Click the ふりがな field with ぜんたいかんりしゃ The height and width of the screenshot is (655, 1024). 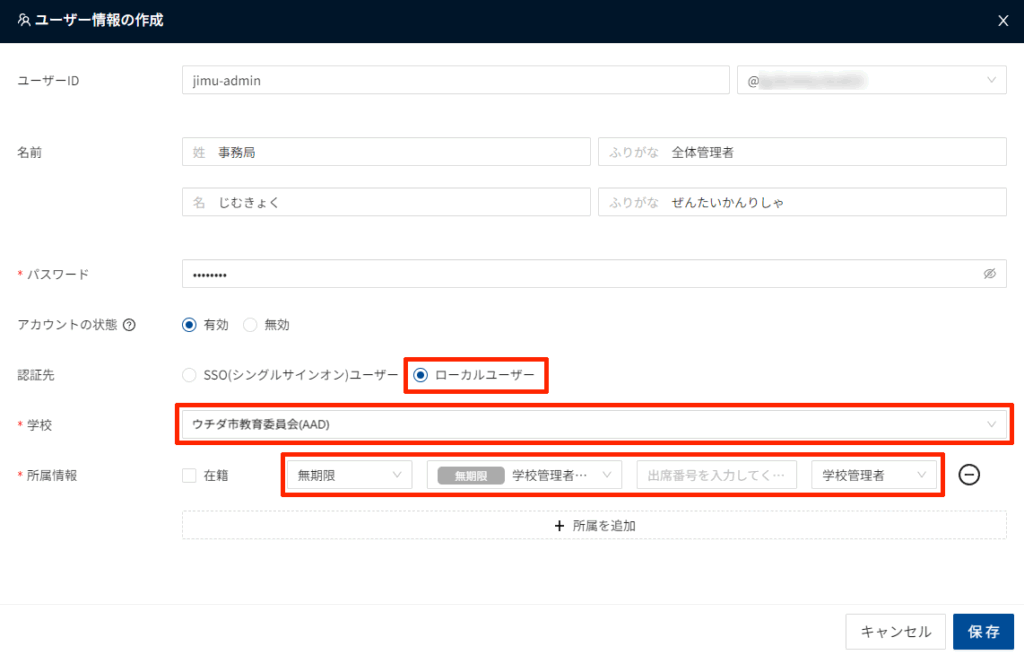[802, 202]
